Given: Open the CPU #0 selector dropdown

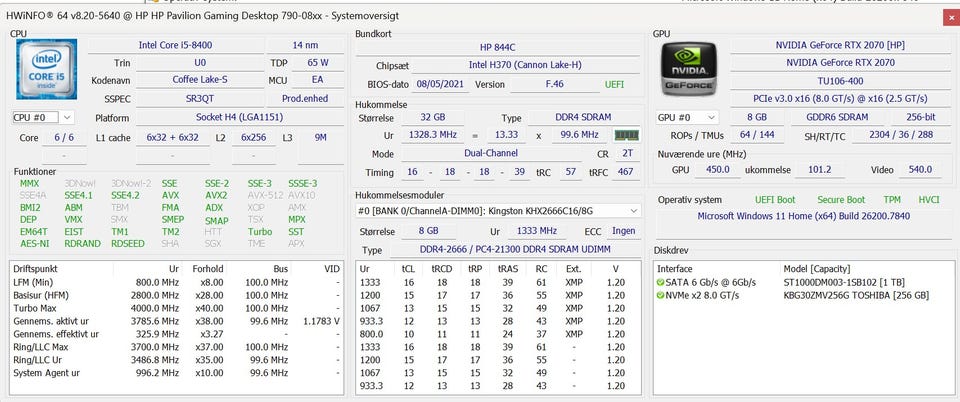Looking at the screenshot, I should coord(43,117).
